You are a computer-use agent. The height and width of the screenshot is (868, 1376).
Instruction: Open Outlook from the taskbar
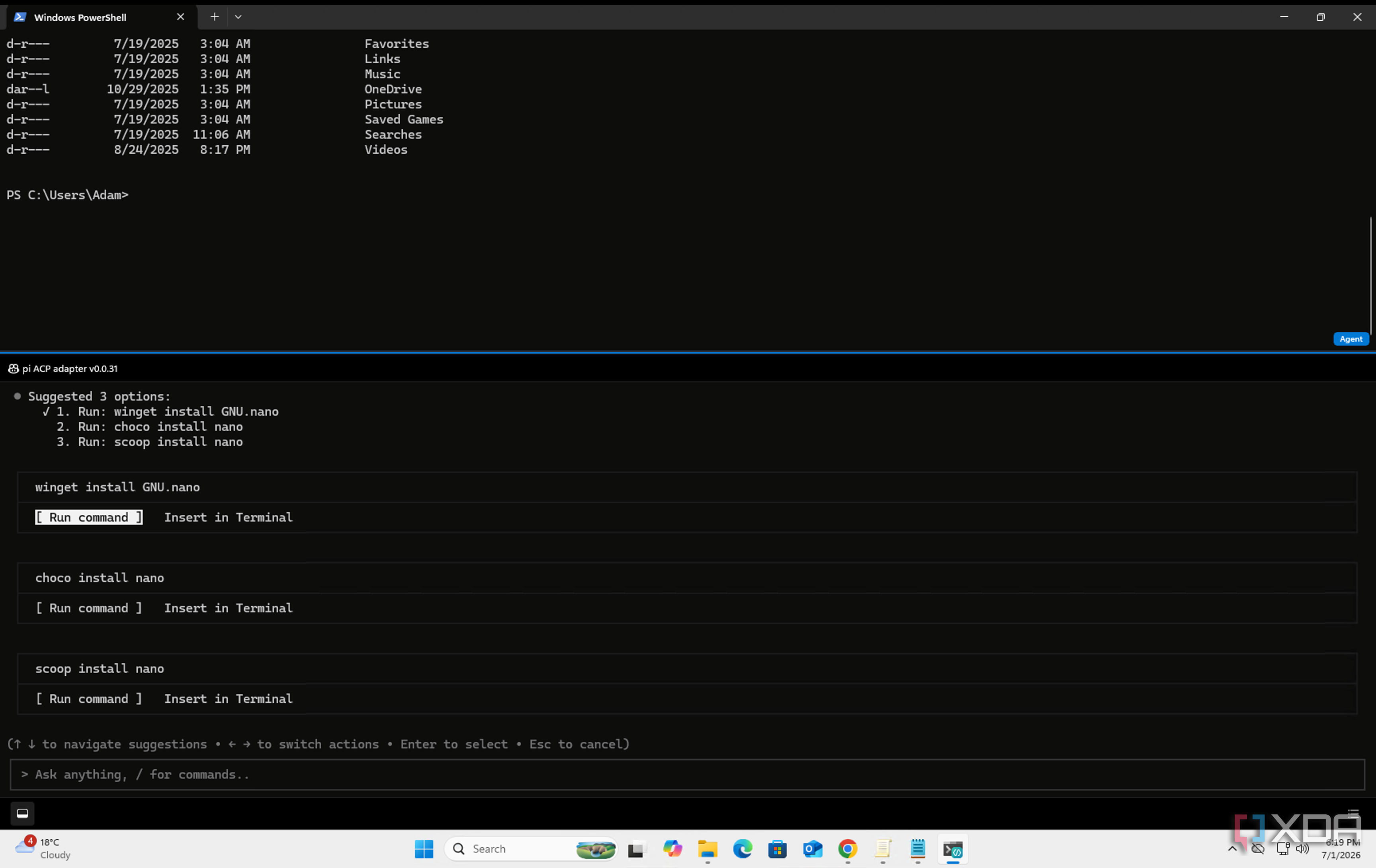[x=813, y=850]
